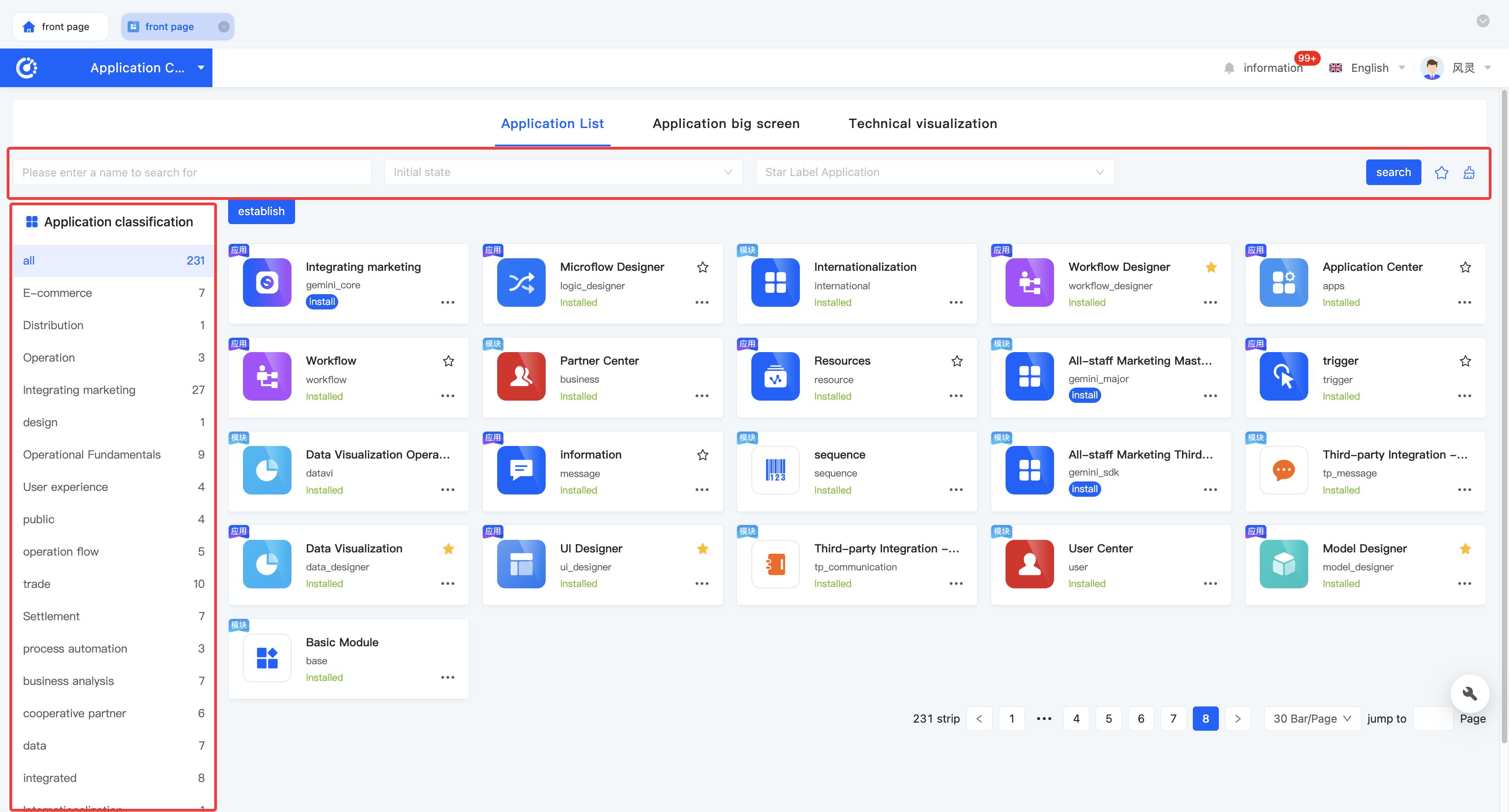Click the User Center app icon

pyautogui.click(x=1028, y=564)
